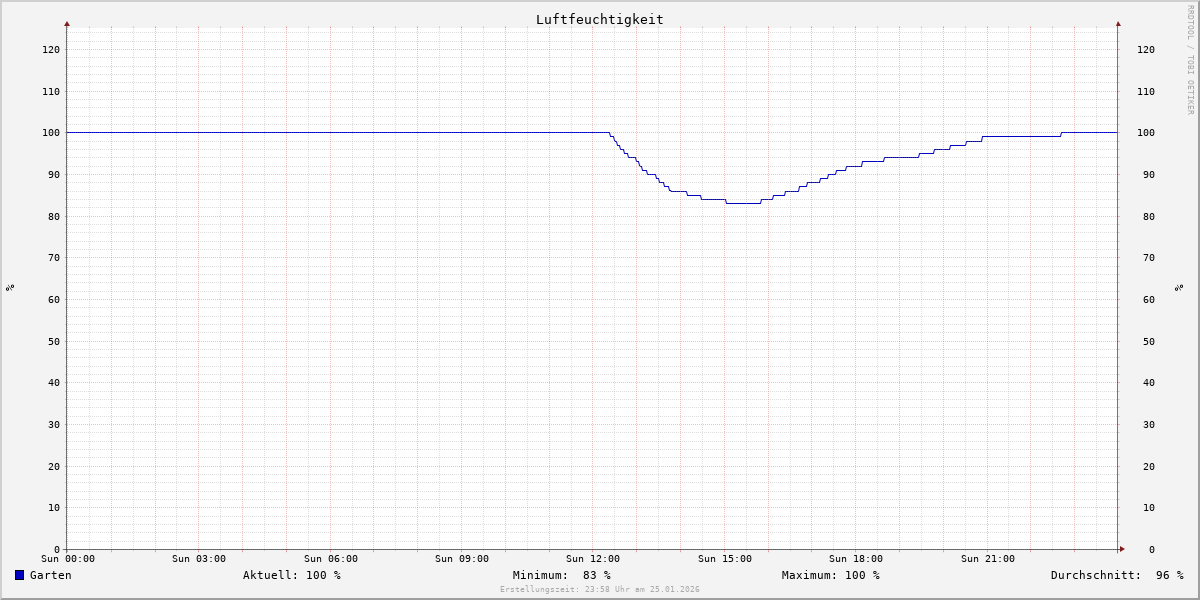Click the Erstellungszeit timestamp footer text
The width and height of the screenshot is (1200, 600).
click(x=600, y=590)
